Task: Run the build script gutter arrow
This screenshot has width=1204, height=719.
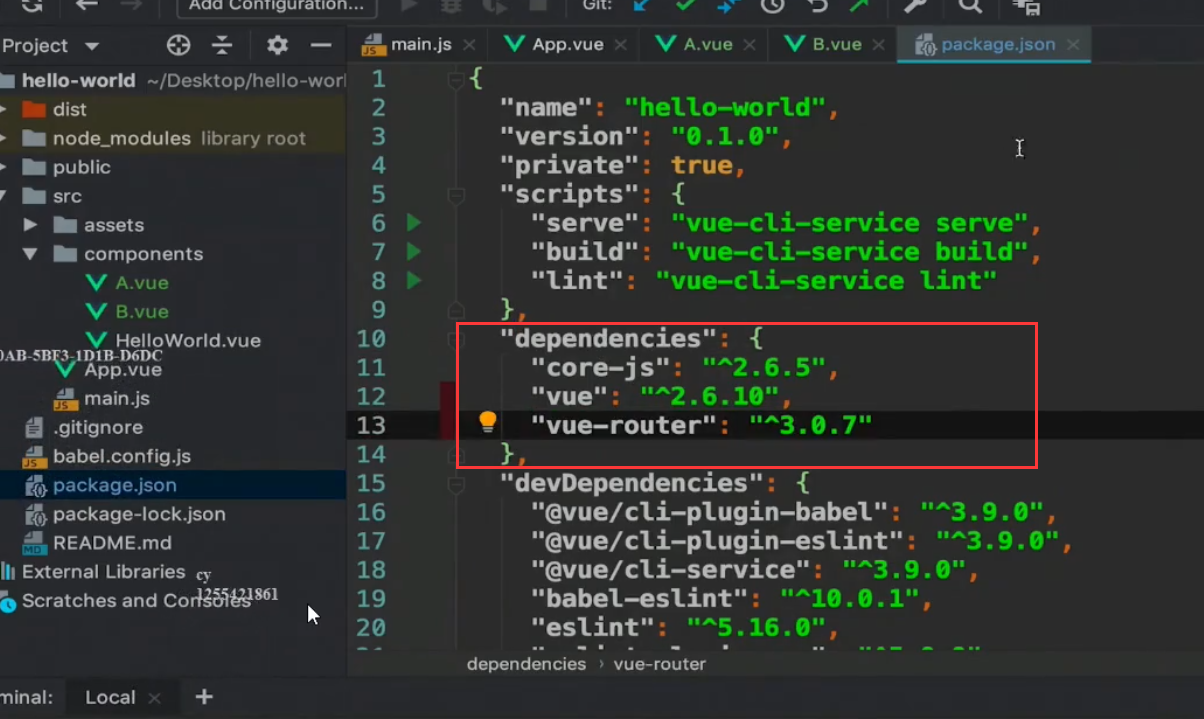Action: point(414,251)
